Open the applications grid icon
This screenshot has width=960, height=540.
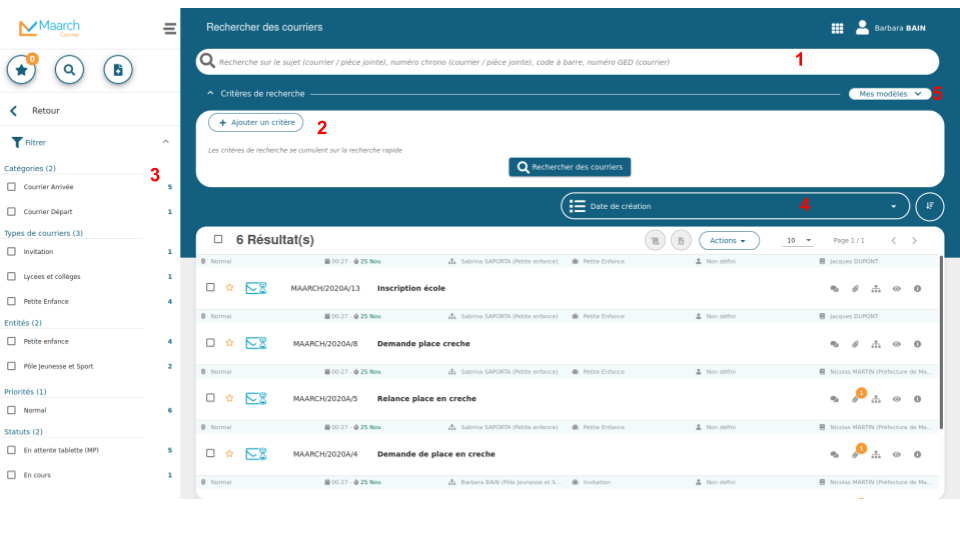pyautogui.click(x=837, y=28)
